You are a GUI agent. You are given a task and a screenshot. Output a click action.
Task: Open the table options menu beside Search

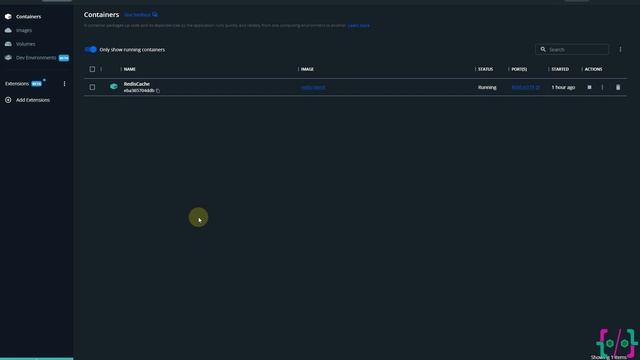(620, 49)
